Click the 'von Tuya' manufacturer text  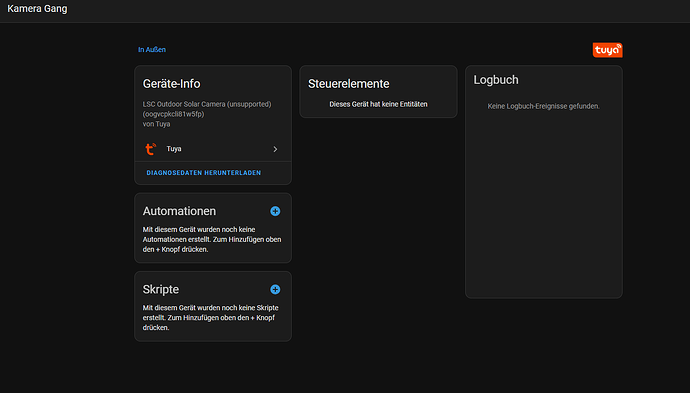click(x=156, y=124)
